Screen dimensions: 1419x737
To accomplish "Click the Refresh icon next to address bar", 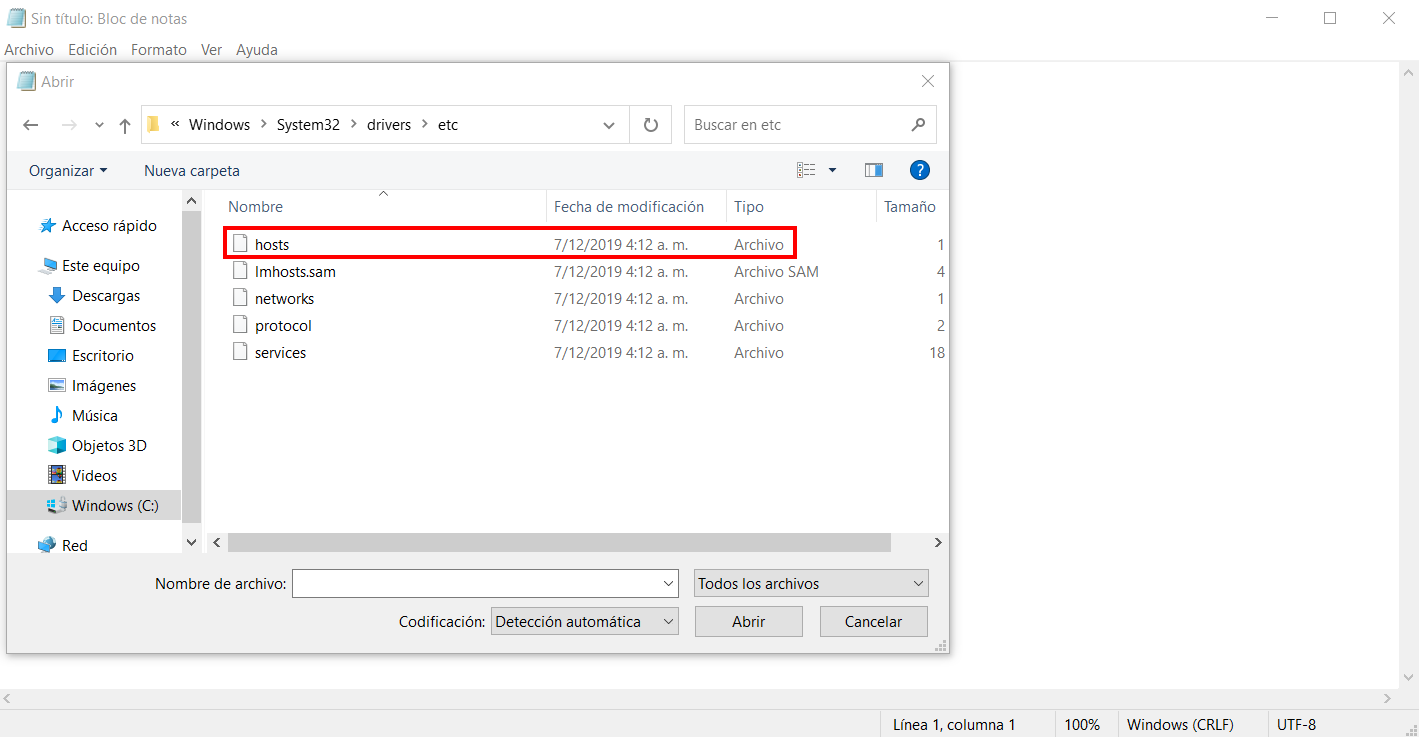I will click(x=649, y=124).
